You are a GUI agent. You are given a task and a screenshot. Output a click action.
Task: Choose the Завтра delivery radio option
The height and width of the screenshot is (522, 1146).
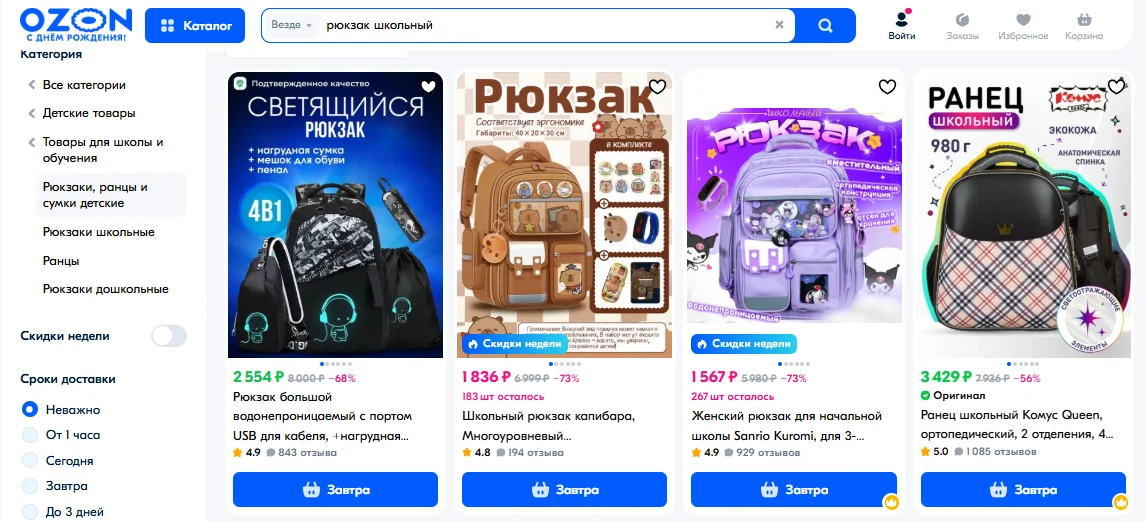[29, 486]
